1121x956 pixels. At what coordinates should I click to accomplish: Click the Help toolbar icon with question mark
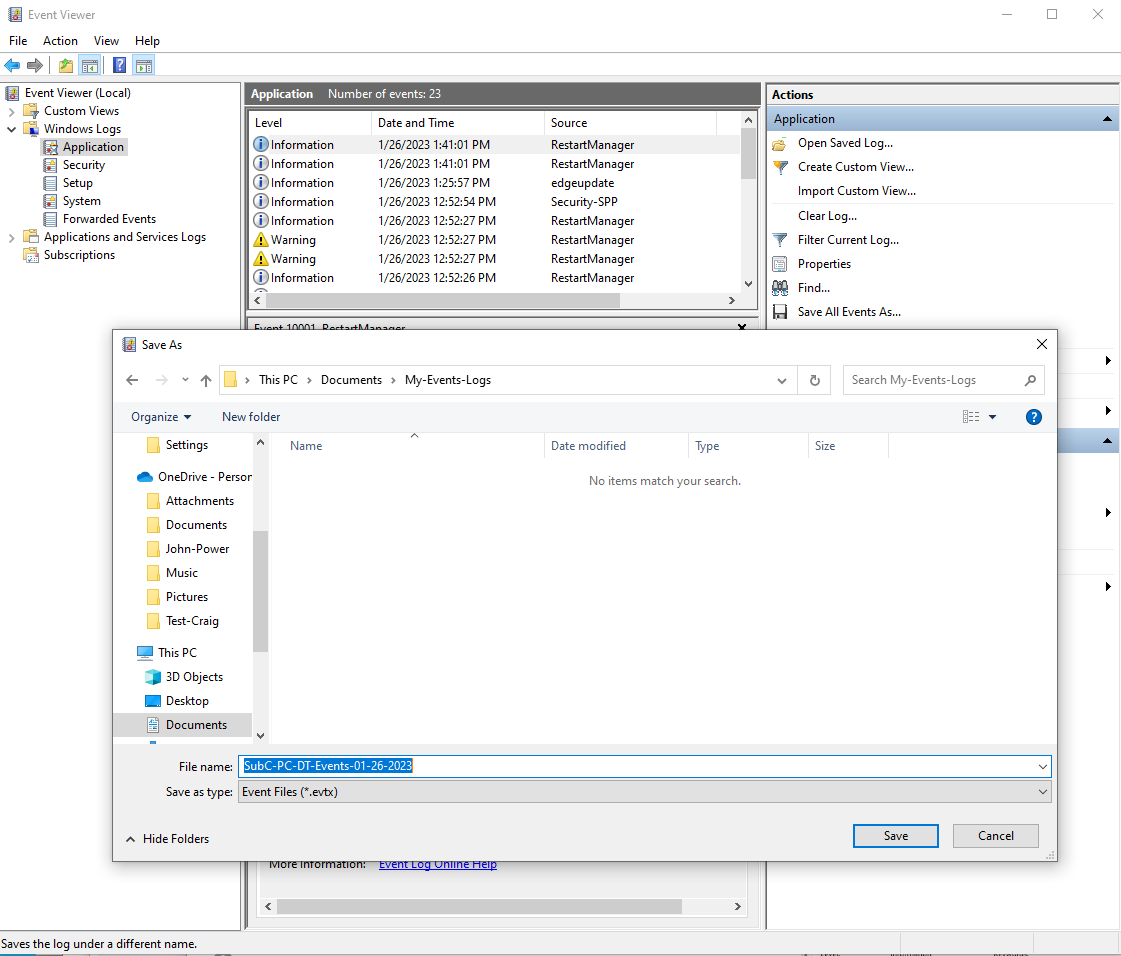pyautogui.click(x=119, y=66)
